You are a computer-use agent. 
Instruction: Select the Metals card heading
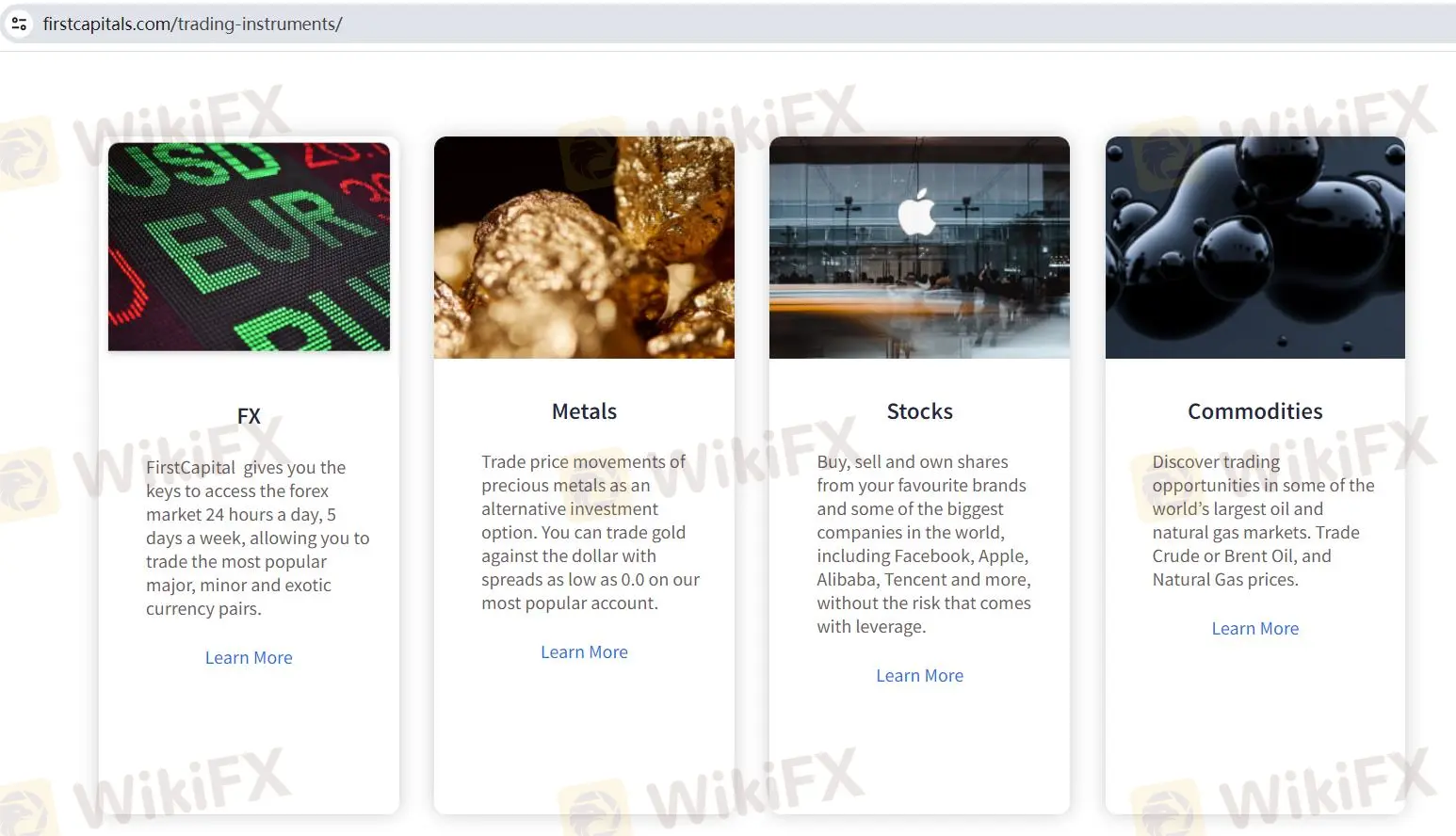click(584, 411)
